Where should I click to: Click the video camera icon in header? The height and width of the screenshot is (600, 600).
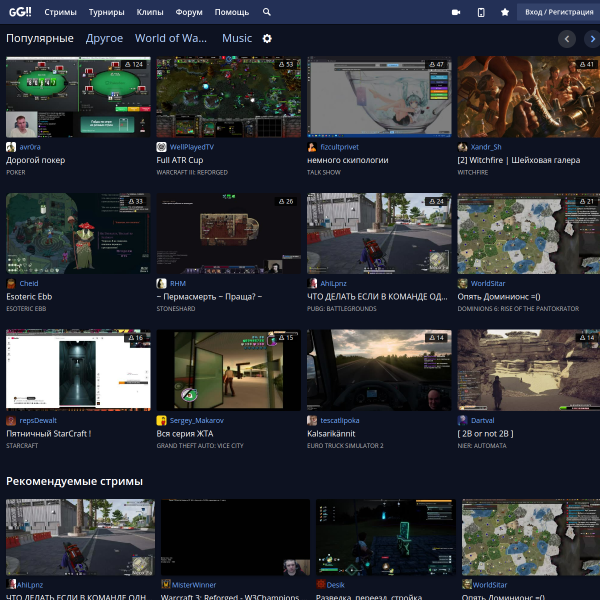(456, 12)
